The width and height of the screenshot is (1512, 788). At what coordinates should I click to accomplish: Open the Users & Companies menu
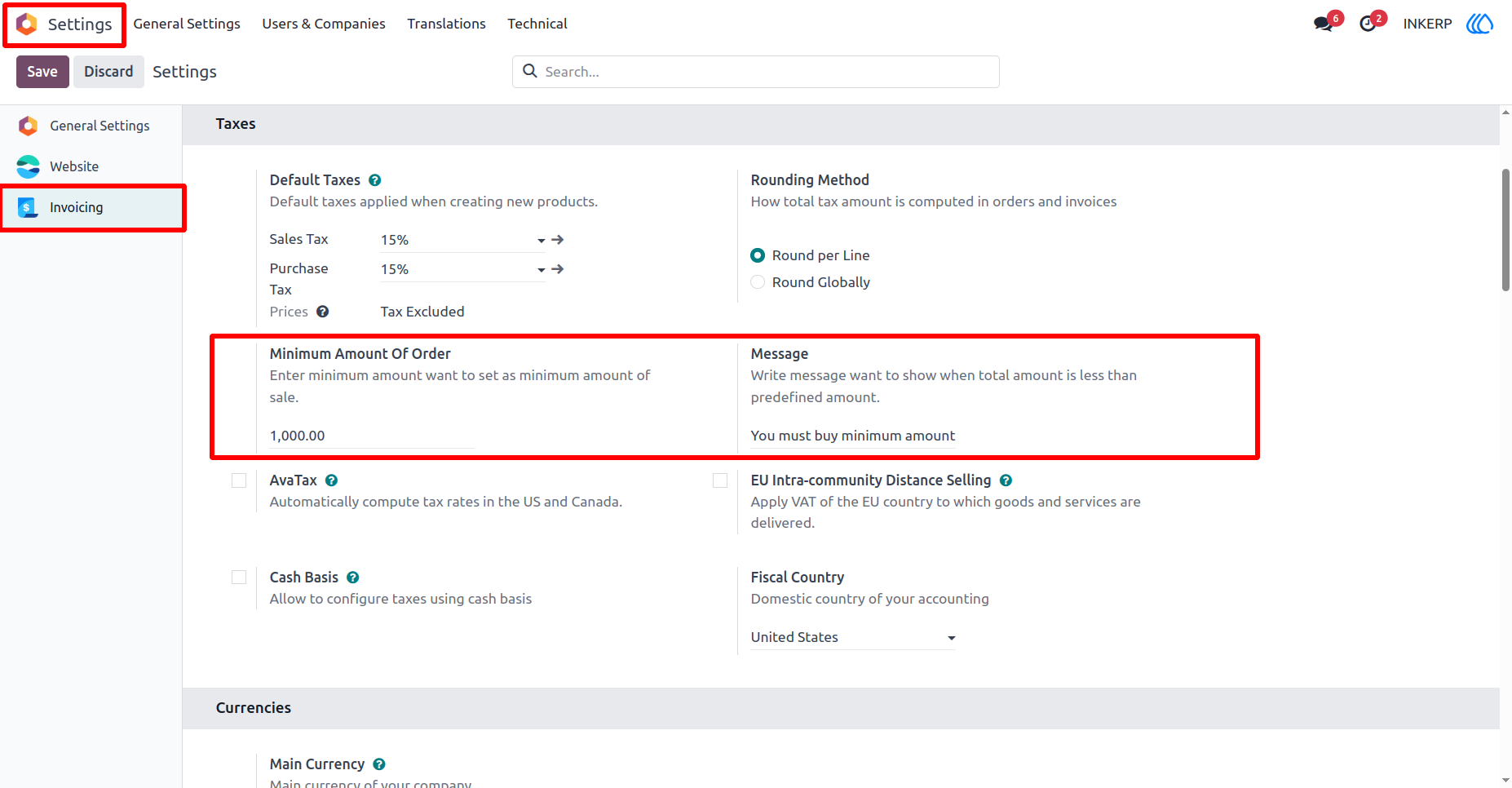[324, 24]
